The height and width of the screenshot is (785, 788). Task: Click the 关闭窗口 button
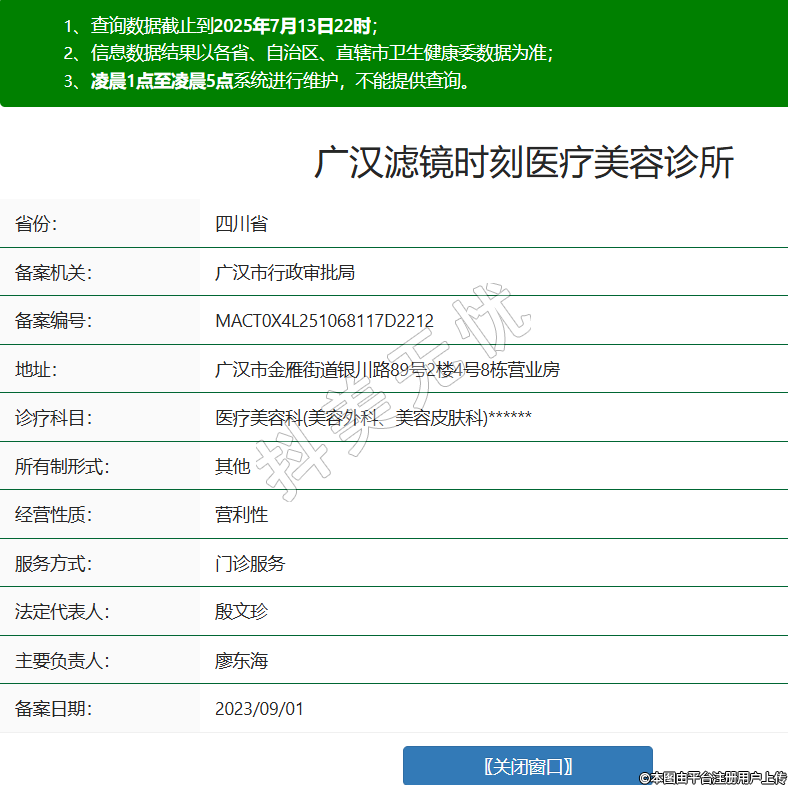pyautogui.click(x=527, y=766)
